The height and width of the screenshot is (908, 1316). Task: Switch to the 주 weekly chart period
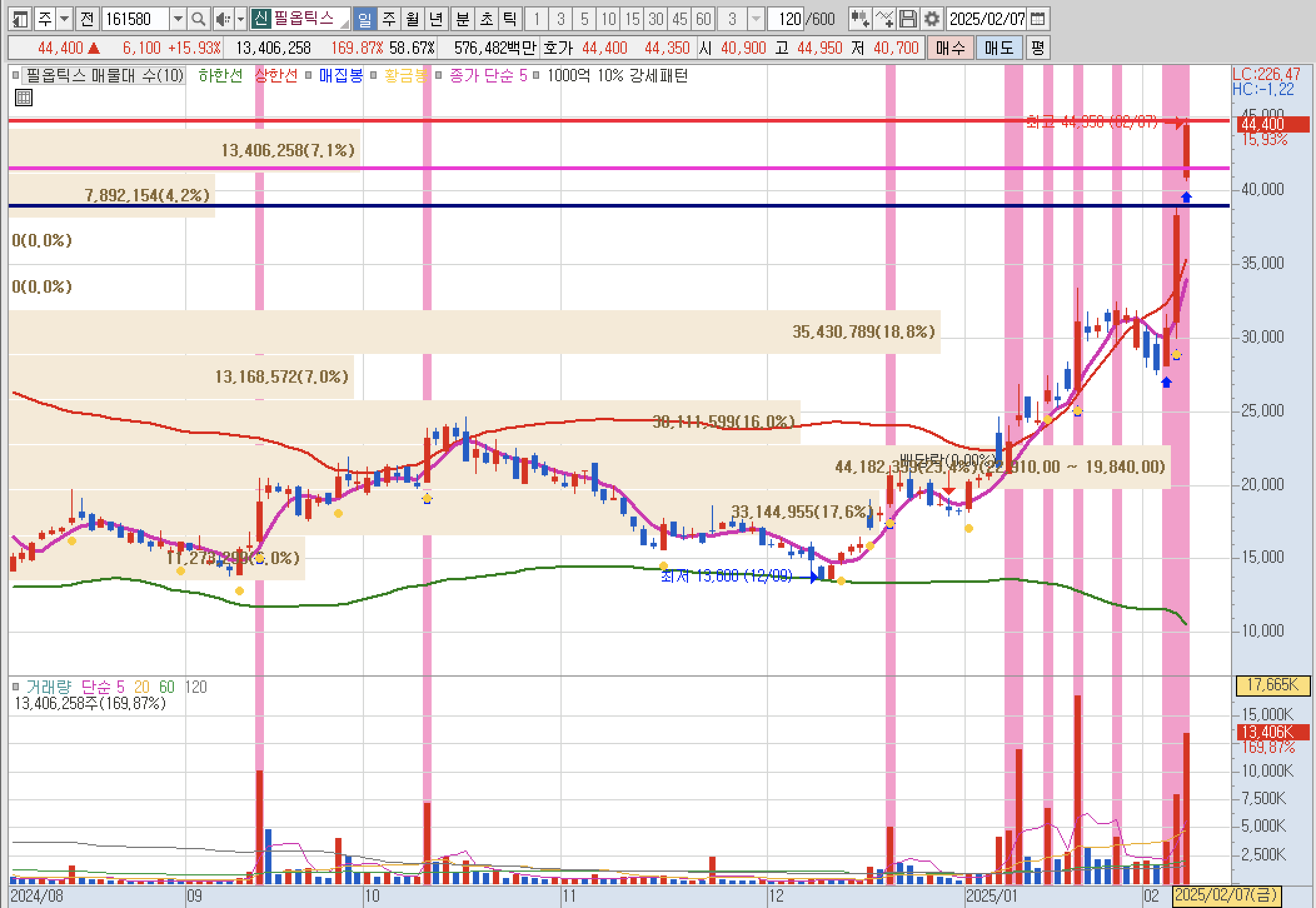coord(388,19)
